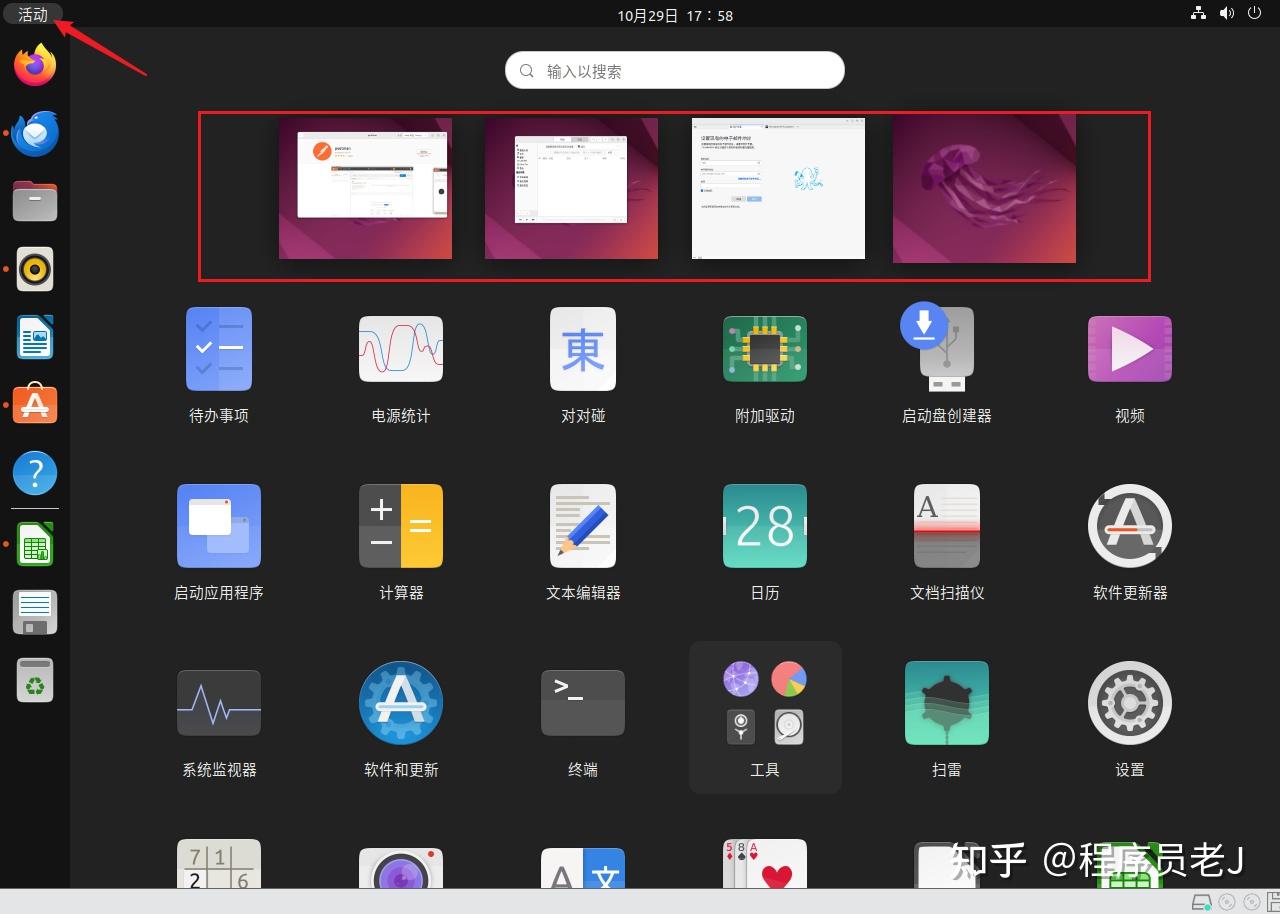
Task: Open the 工具 utilities folder
Action: pos(765,717)
